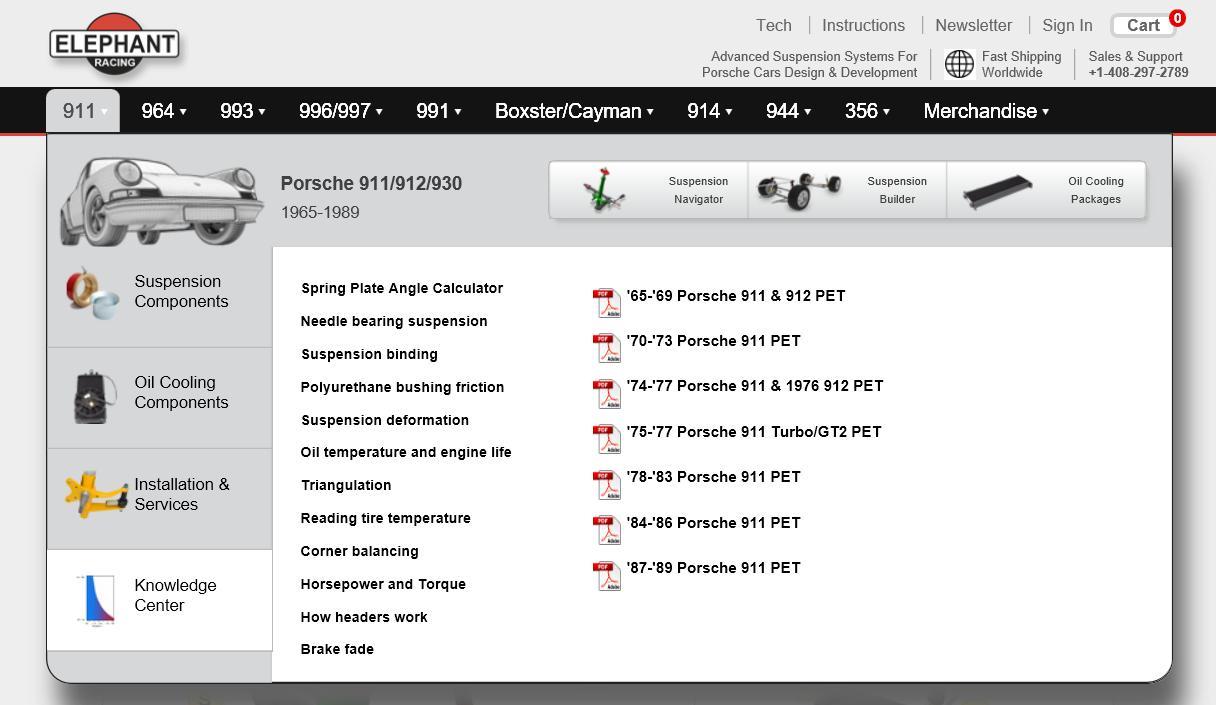
Task: Open Oil temperature and engine life article
Action: [406, 452]
